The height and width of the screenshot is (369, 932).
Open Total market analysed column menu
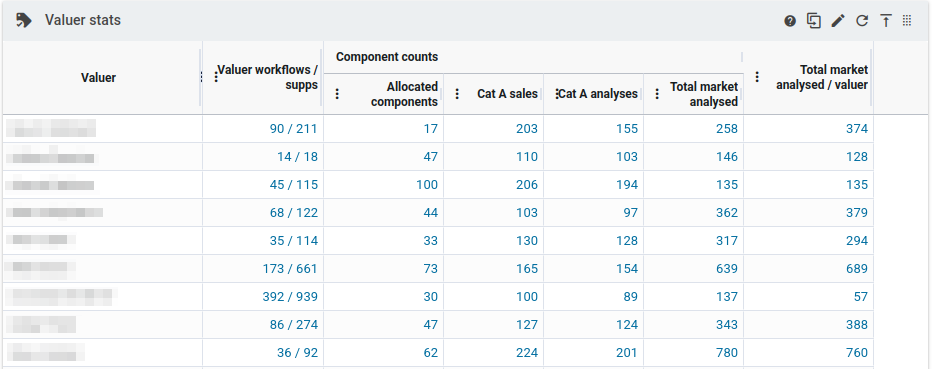pos(657,94)
